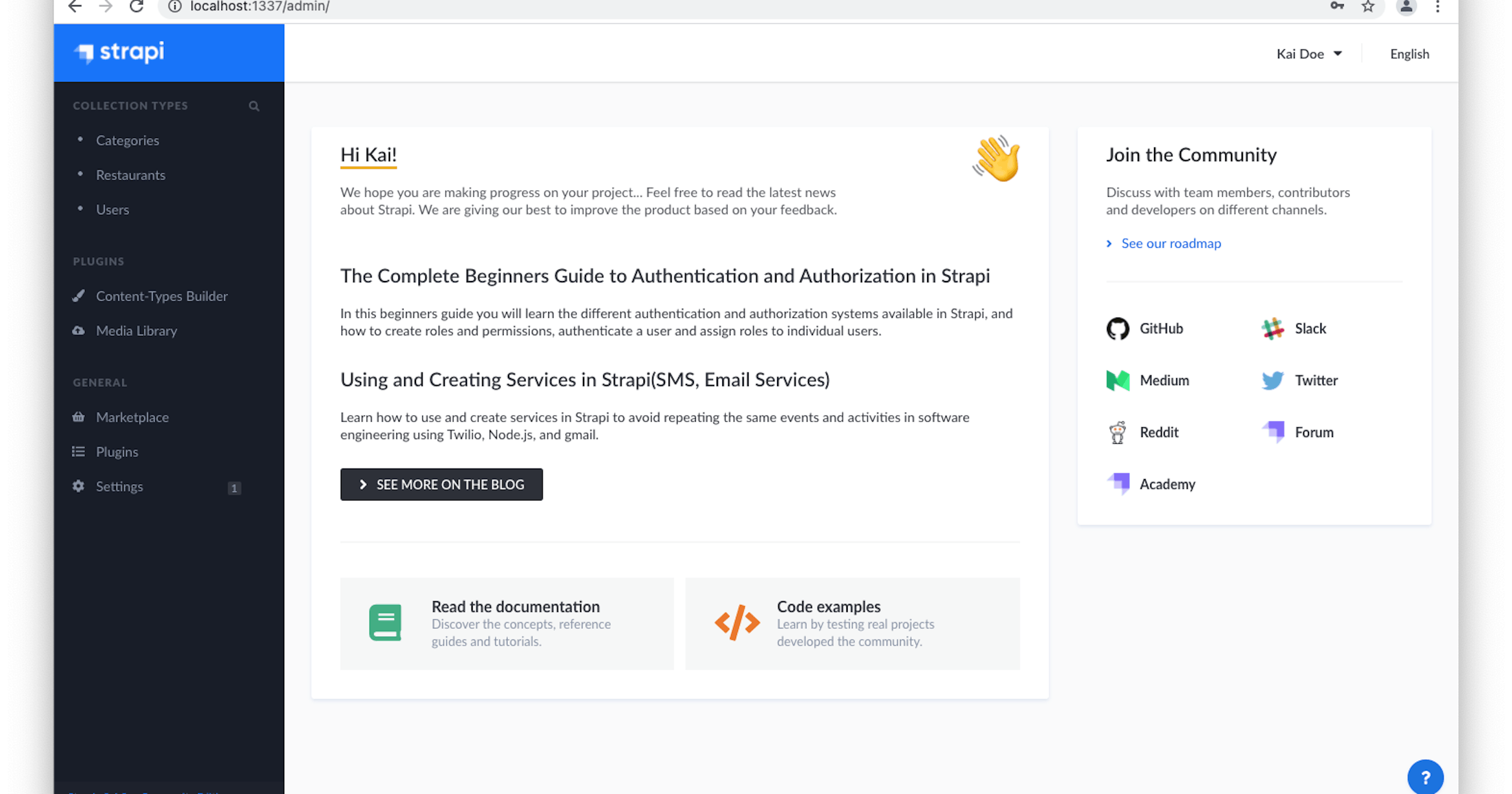Expand the Kai Doe user dropdown
1512x794 pixels.
tap(1308, 54)
